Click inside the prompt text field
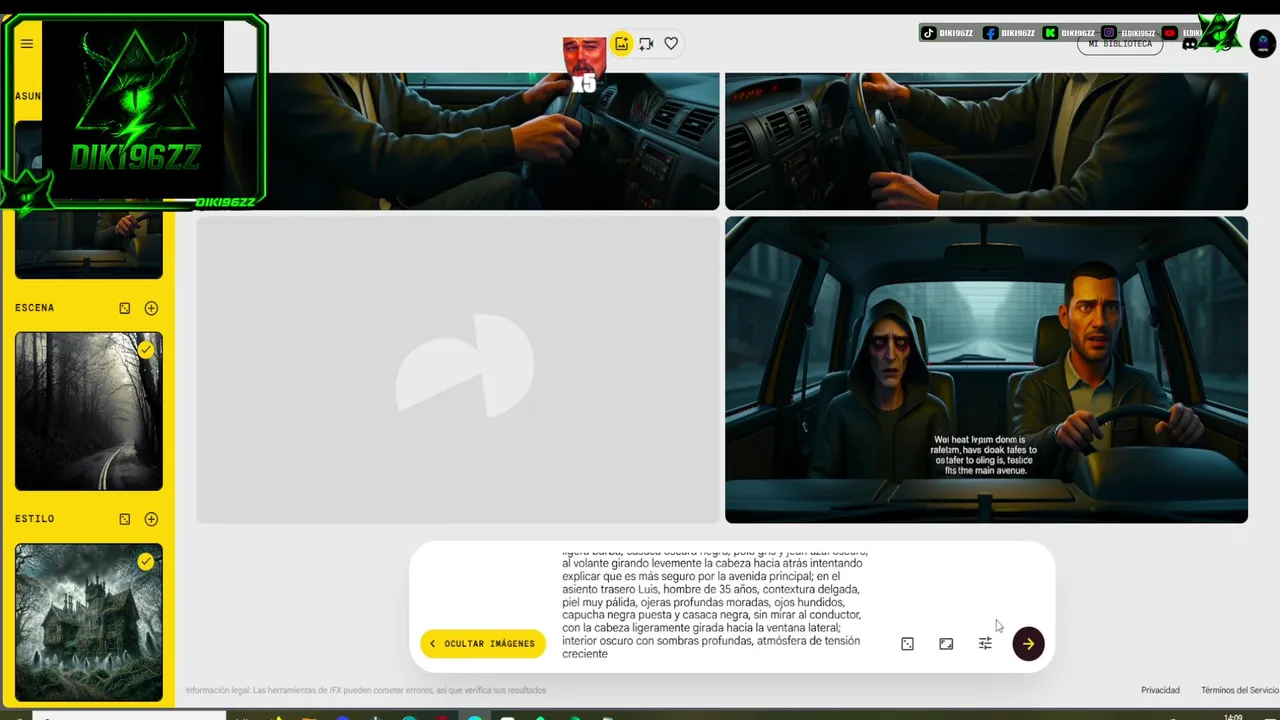This screenshot has height=720, width=1280. (714, 604)
